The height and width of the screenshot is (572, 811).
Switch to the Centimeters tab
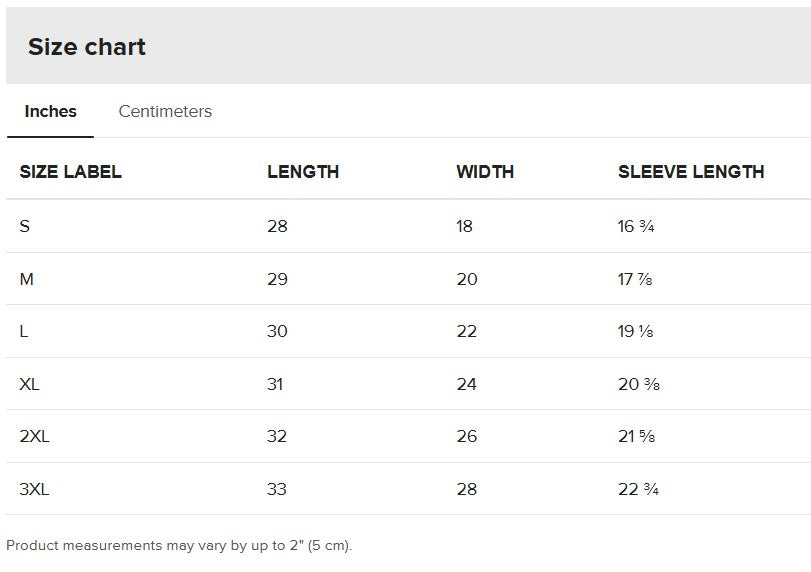165,111
